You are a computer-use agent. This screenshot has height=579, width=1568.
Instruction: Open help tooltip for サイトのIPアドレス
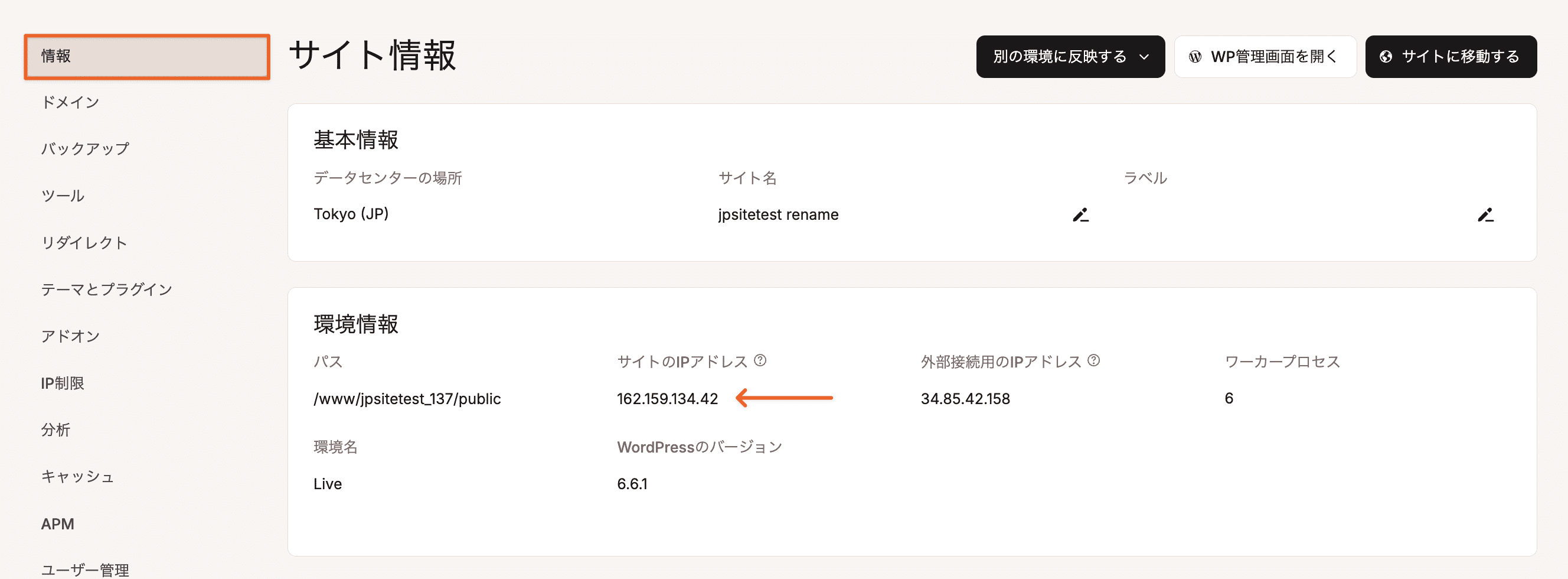click(x=761, y=360)
